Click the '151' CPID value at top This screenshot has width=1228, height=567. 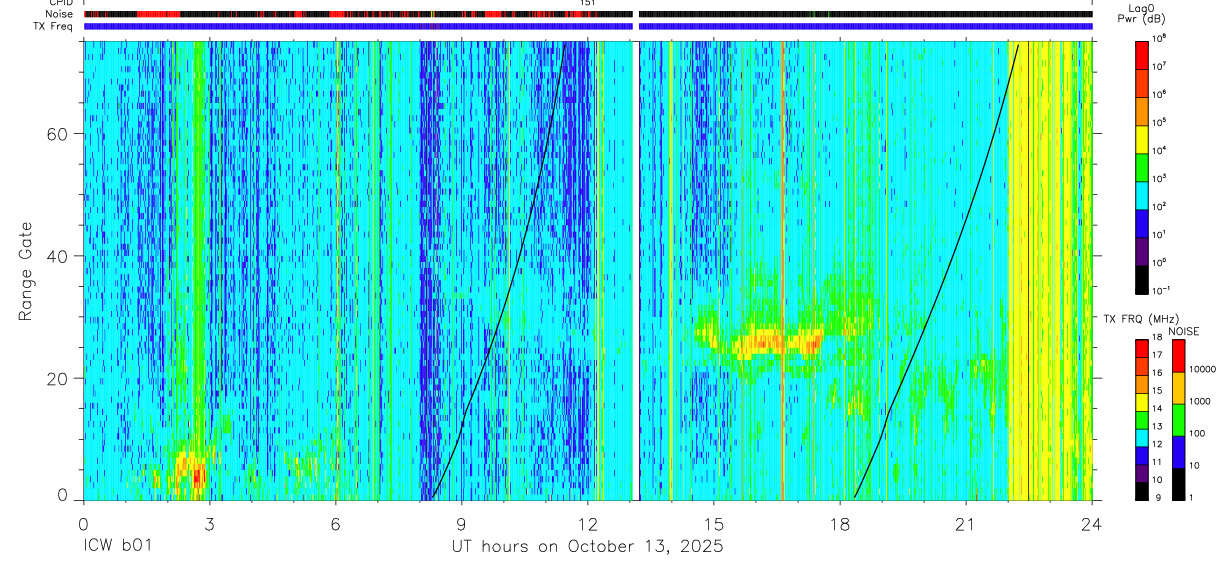coord(589,4)
